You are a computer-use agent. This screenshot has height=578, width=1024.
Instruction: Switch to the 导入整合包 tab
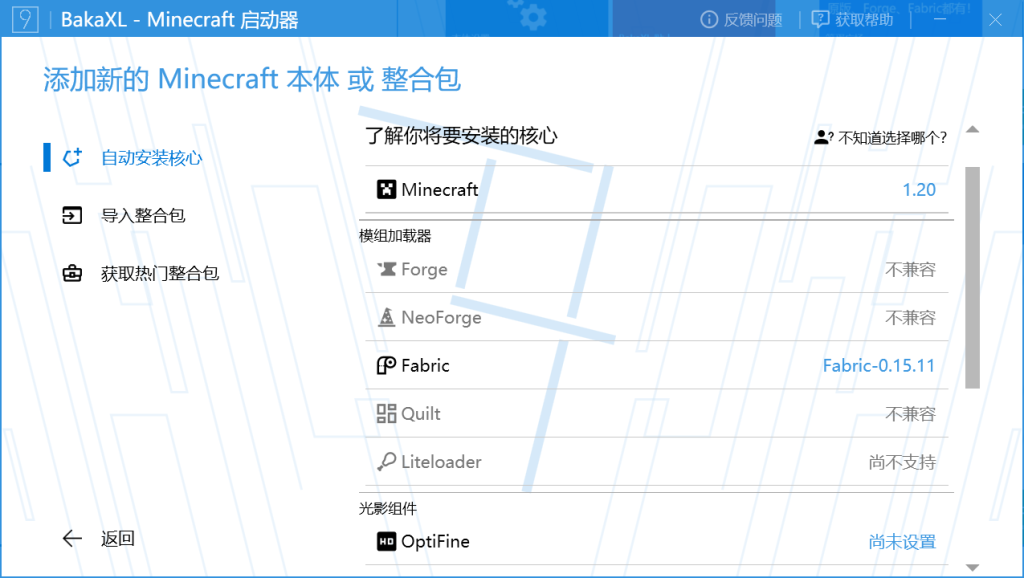(x=143, y=216)
